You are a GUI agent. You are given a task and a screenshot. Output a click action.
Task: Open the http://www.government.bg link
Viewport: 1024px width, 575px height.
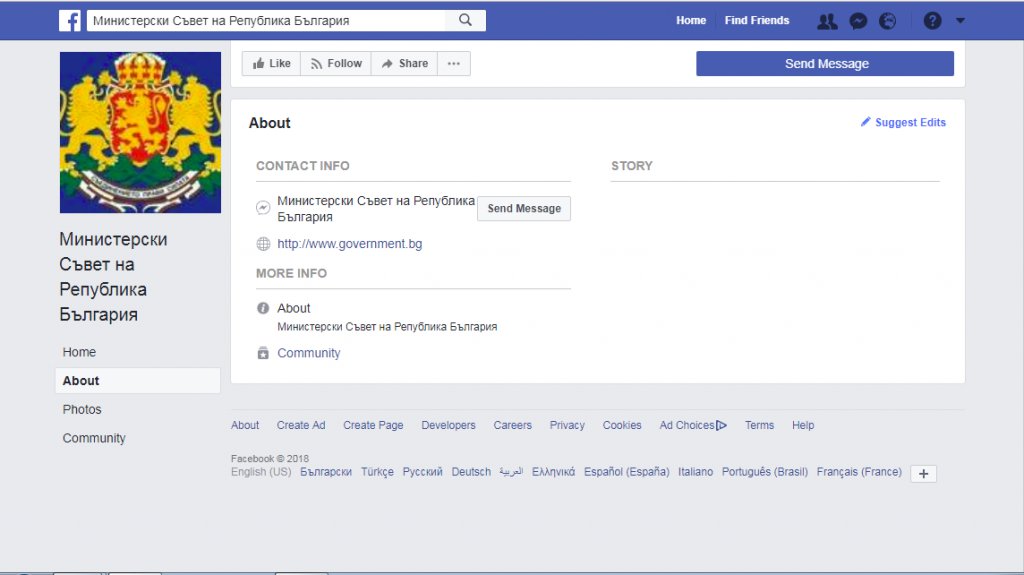pos(349,244)
